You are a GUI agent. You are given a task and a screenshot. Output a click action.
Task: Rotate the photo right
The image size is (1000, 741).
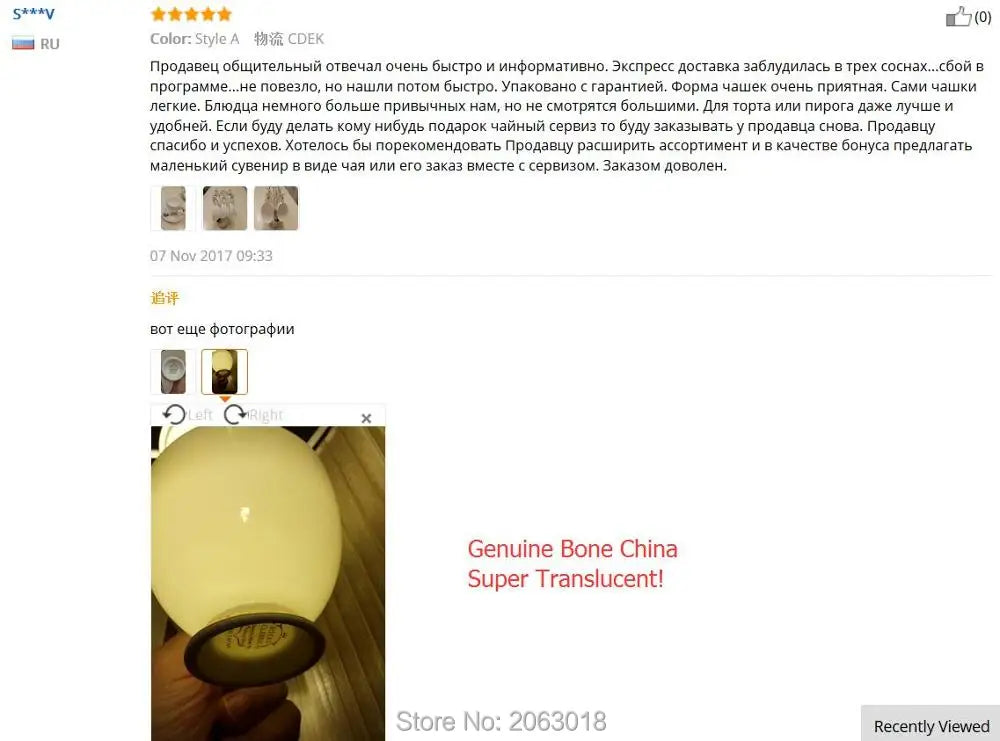click(x=235, y=415)
